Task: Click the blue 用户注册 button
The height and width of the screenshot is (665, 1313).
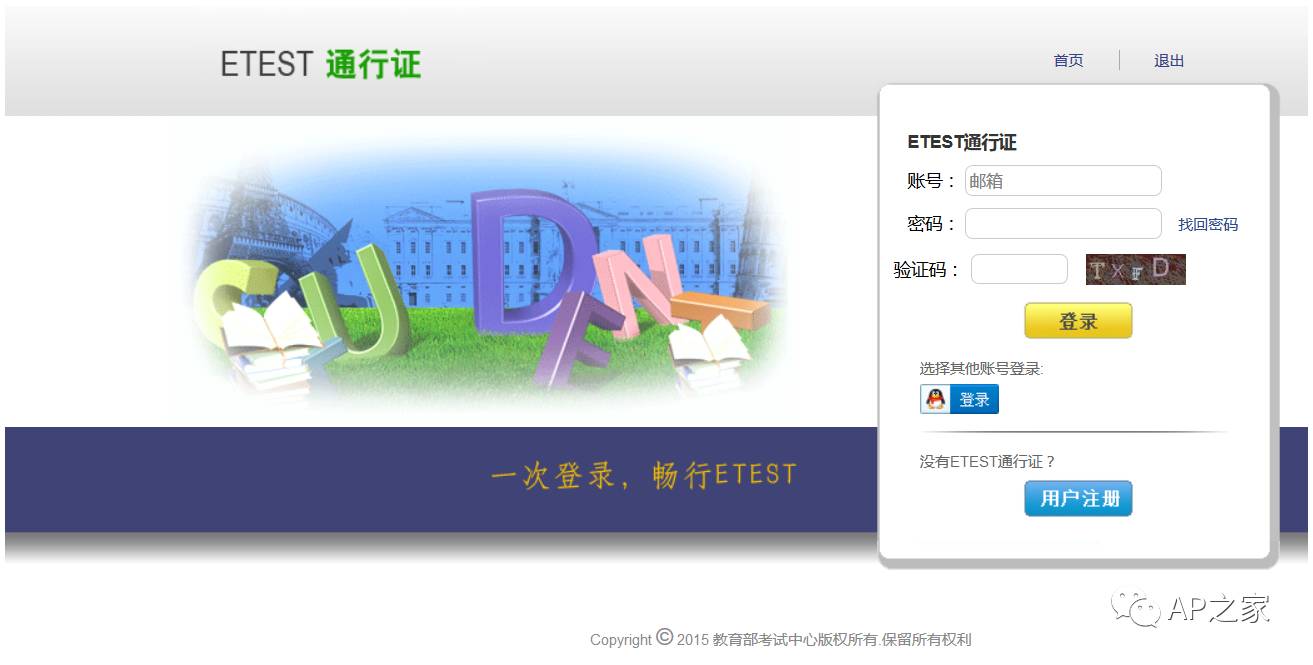Action: [x=1078, y=499]
